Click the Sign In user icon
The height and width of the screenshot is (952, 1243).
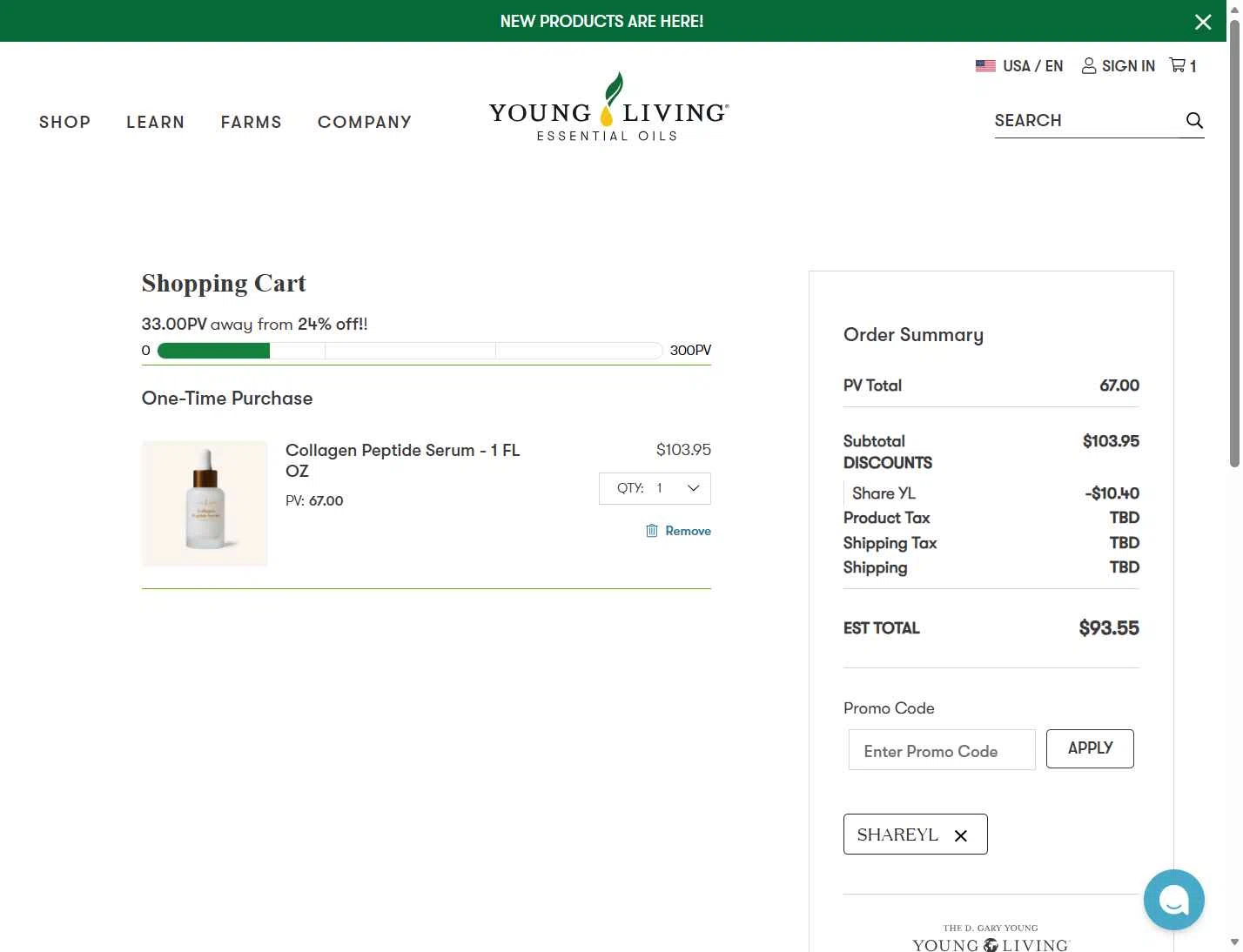tap(1089, 66)
